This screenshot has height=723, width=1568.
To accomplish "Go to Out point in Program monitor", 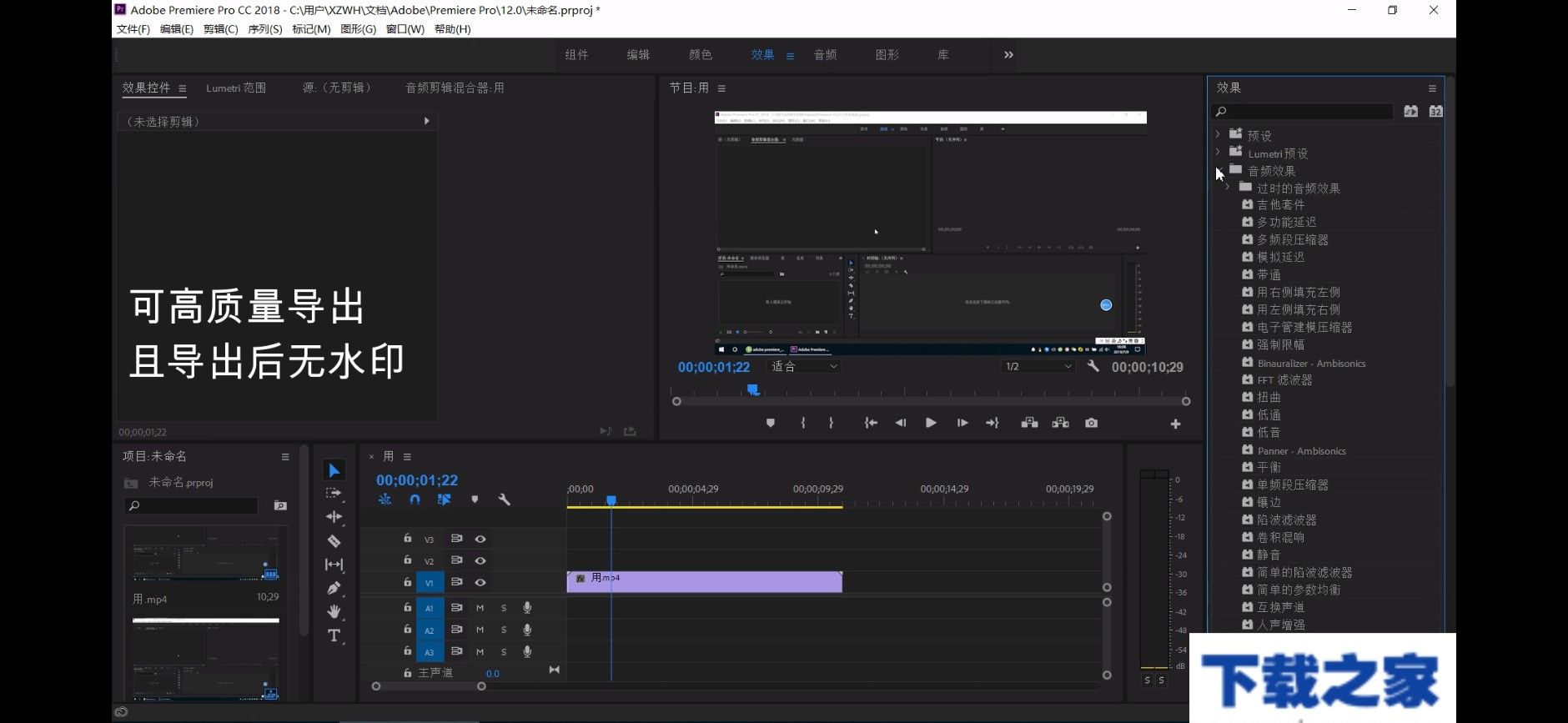I will (993, 424).
